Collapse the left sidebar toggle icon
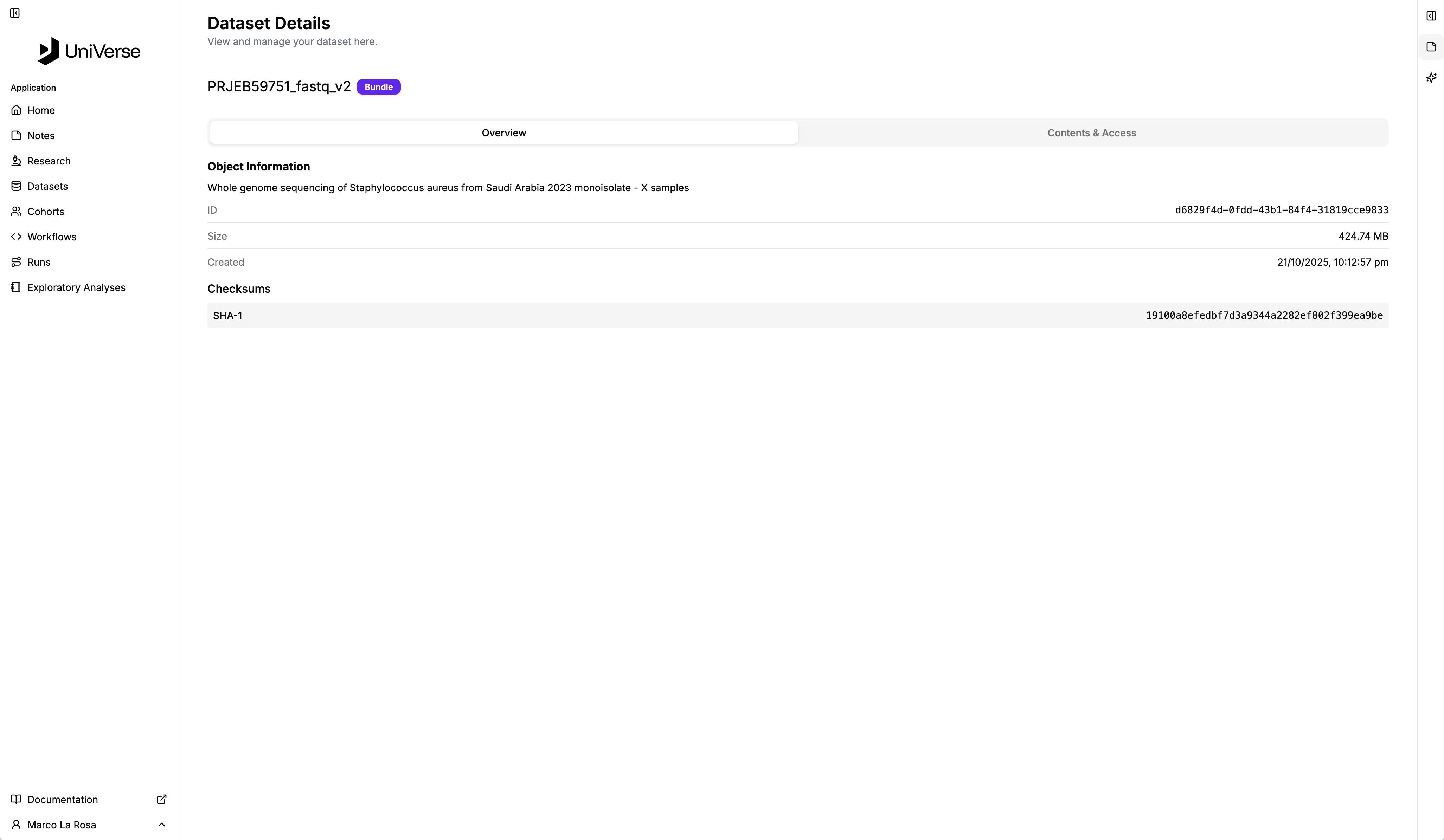Screen dimensions: 1444x840 [15, 13]
